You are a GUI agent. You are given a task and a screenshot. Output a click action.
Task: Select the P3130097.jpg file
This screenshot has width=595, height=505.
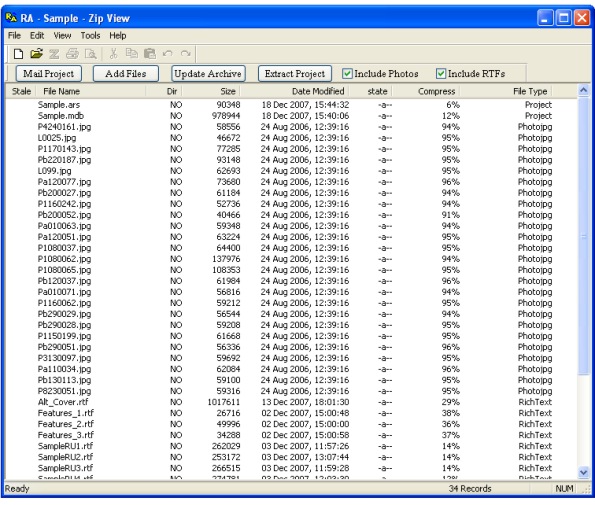[64, 358]
